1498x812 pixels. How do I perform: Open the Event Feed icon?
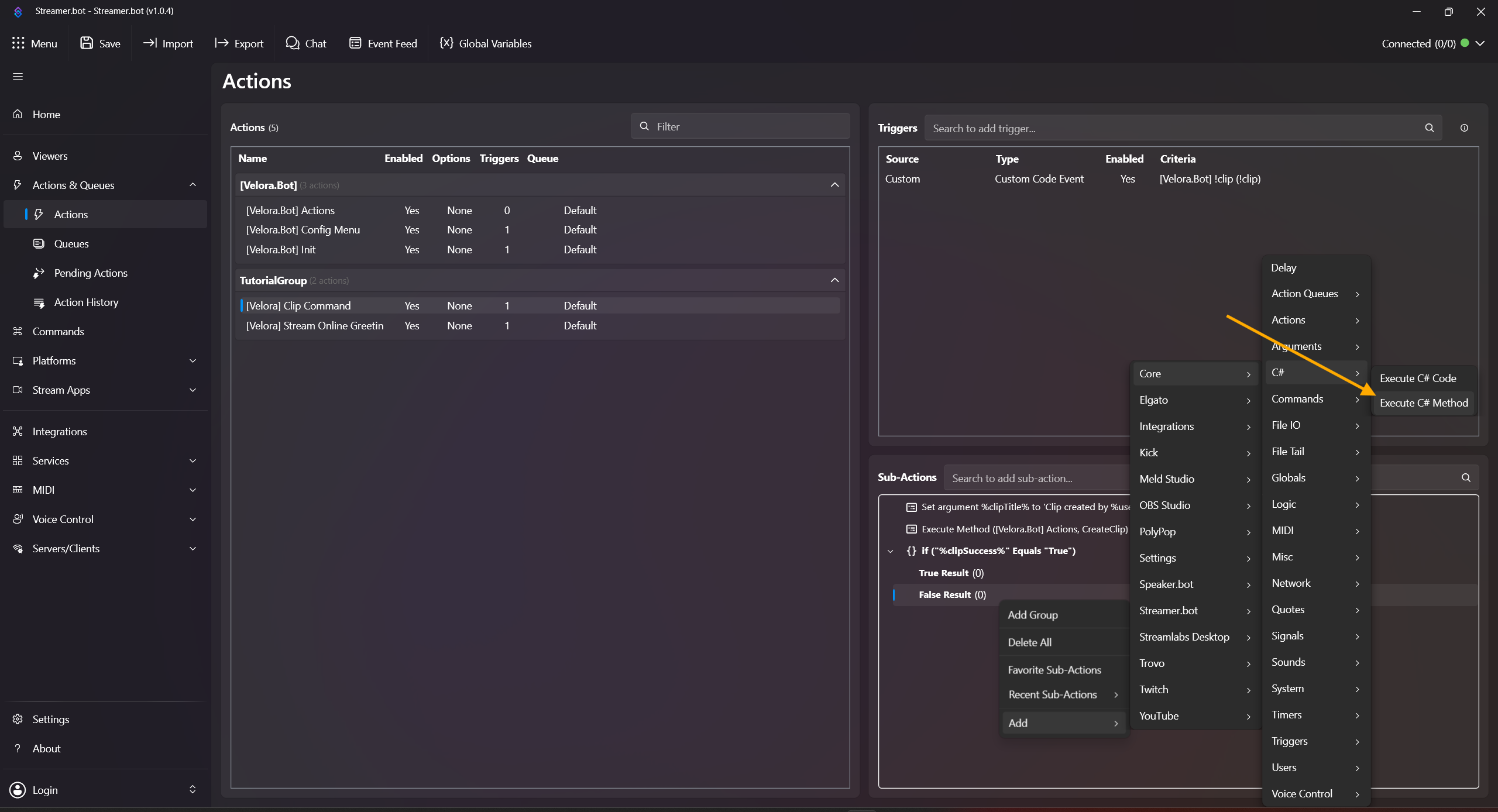tap(355, 43)
